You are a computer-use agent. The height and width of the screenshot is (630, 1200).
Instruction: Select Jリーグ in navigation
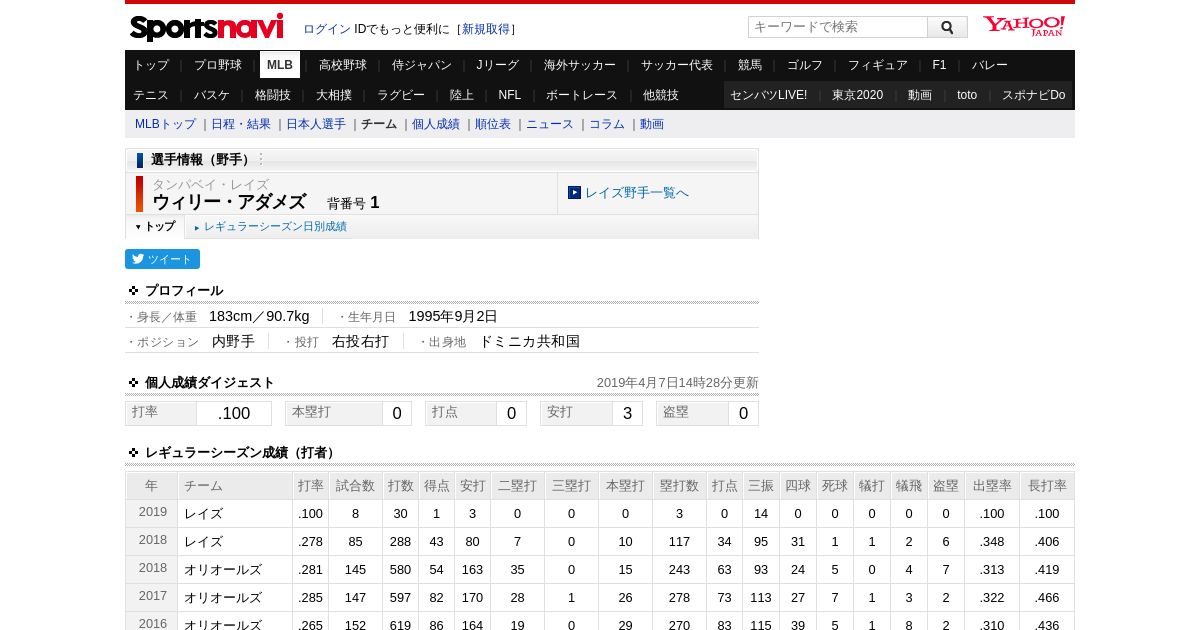point(498,65)
